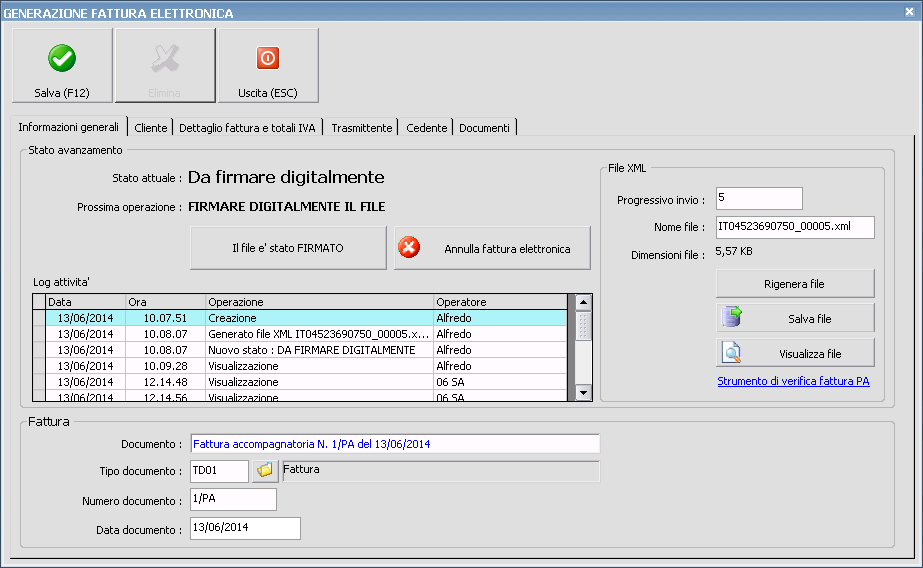
Task: Click the green checkmark Salva (F12) icon
Action: pos(62,59)
